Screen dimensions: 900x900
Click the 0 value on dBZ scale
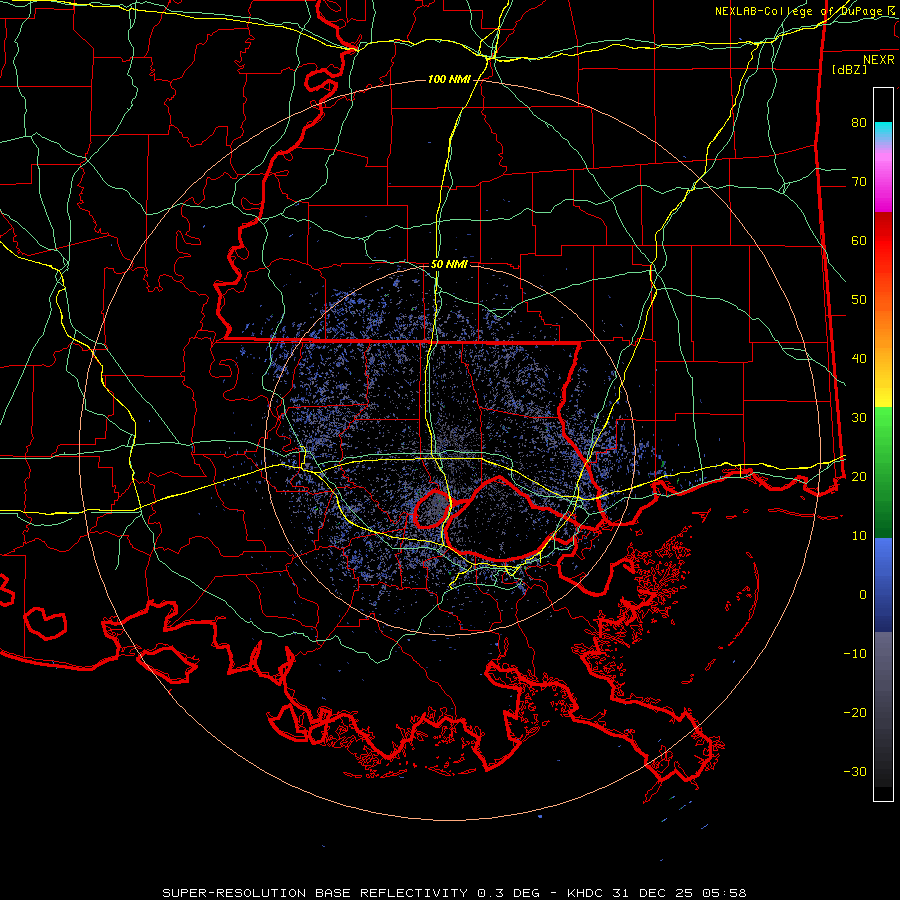click(863, 595)
